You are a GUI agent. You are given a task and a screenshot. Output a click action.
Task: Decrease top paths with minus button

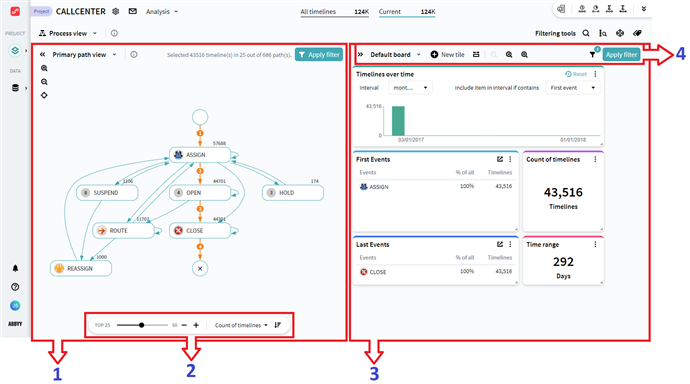tap(184, 325)
